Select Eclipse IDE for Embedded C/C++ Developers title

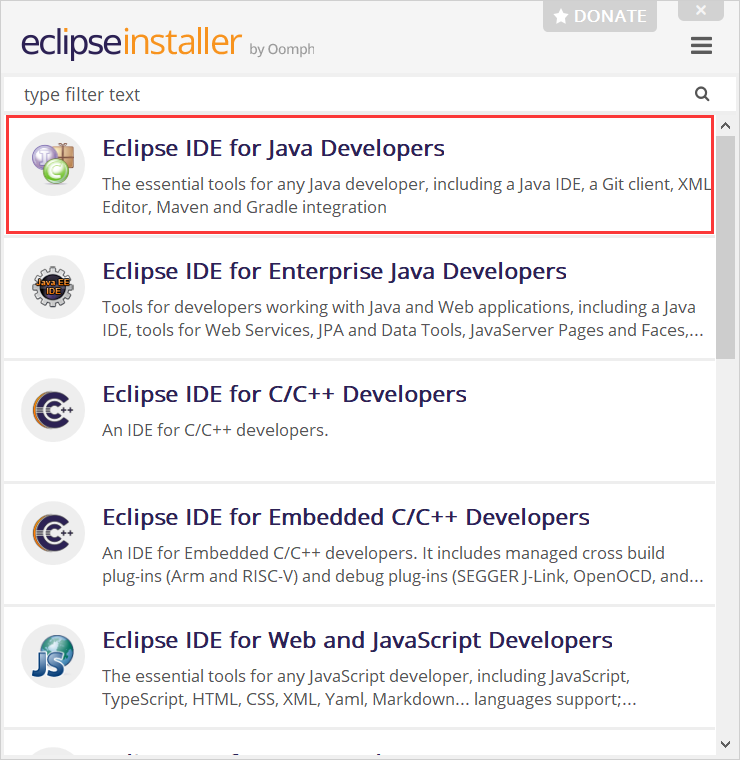tap(346, 518)
